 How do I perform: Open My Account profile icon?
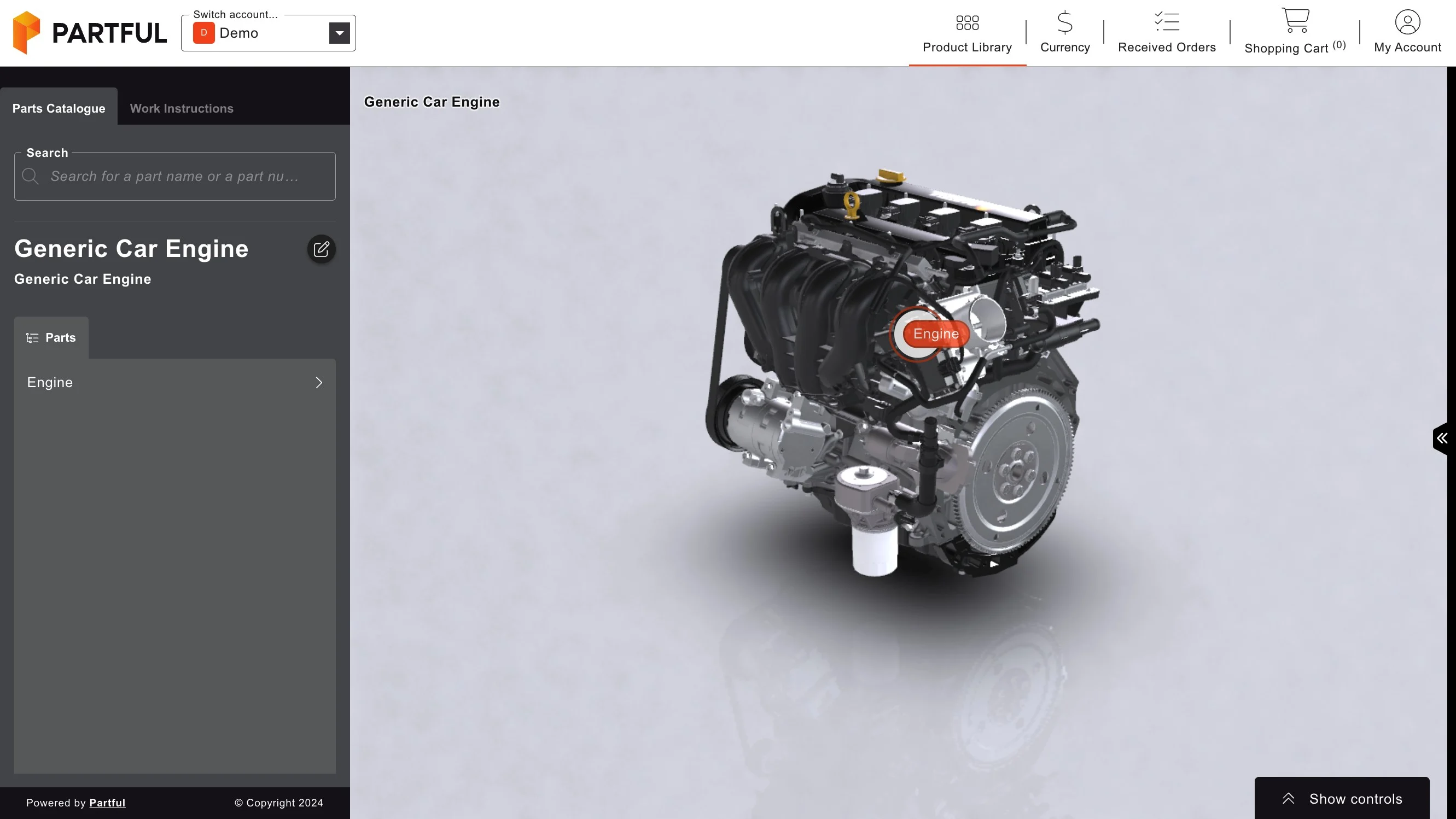(1407, 22)
